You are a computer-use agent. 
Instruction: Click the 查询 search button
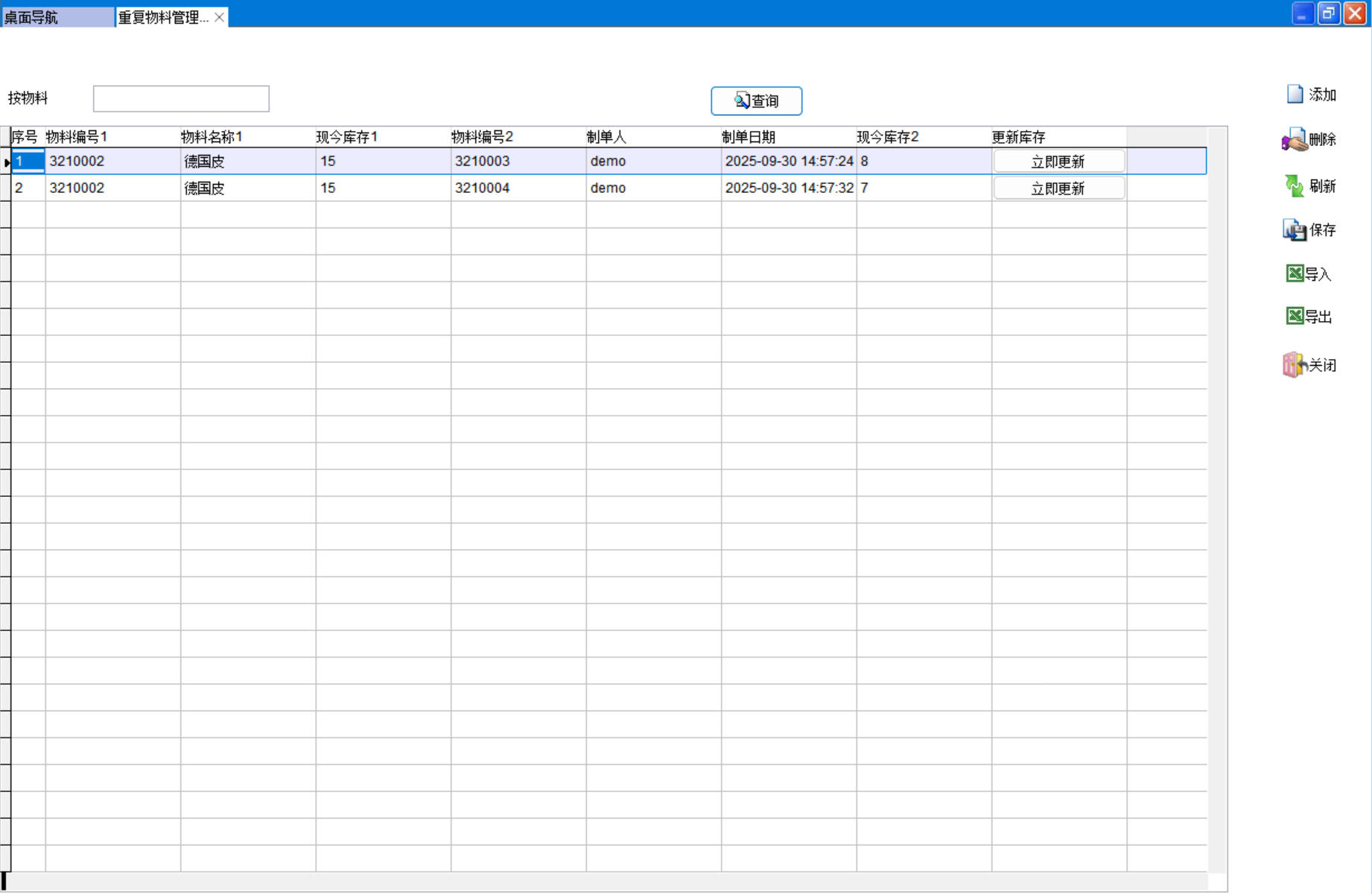coord(756,101)
